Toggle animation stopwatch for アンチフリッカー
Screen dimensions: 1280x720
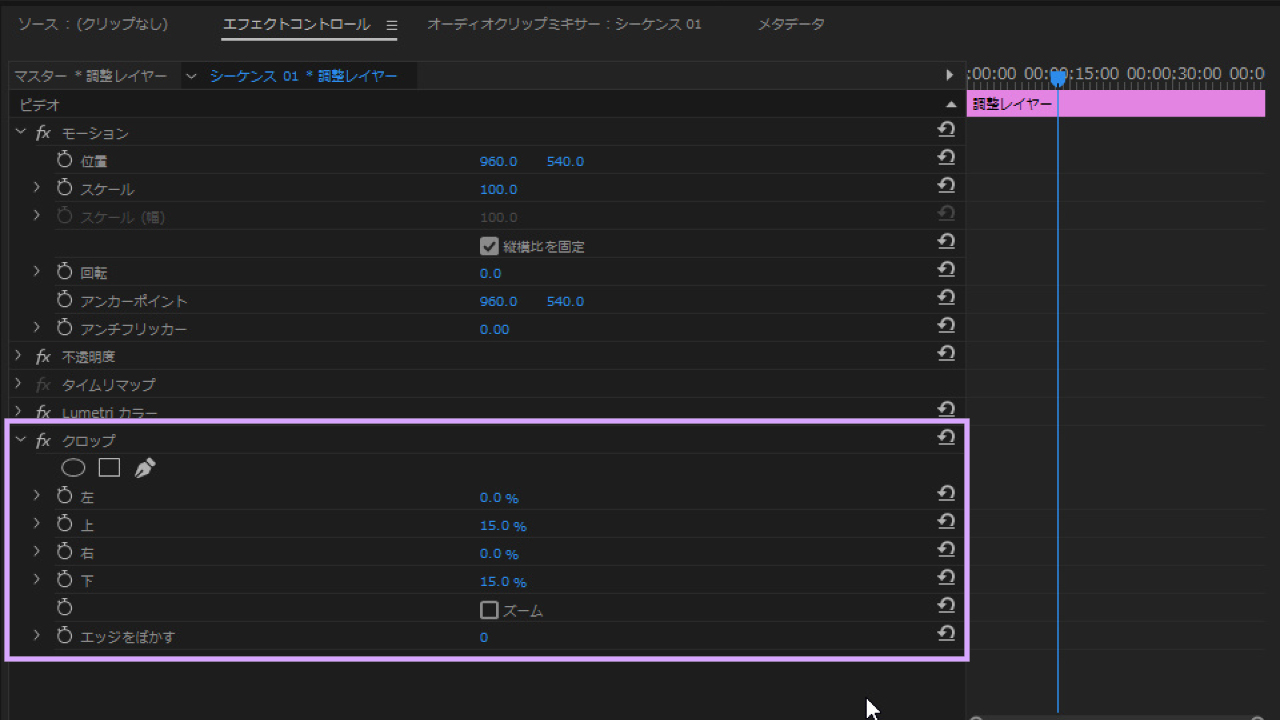[x=65, y=328]
